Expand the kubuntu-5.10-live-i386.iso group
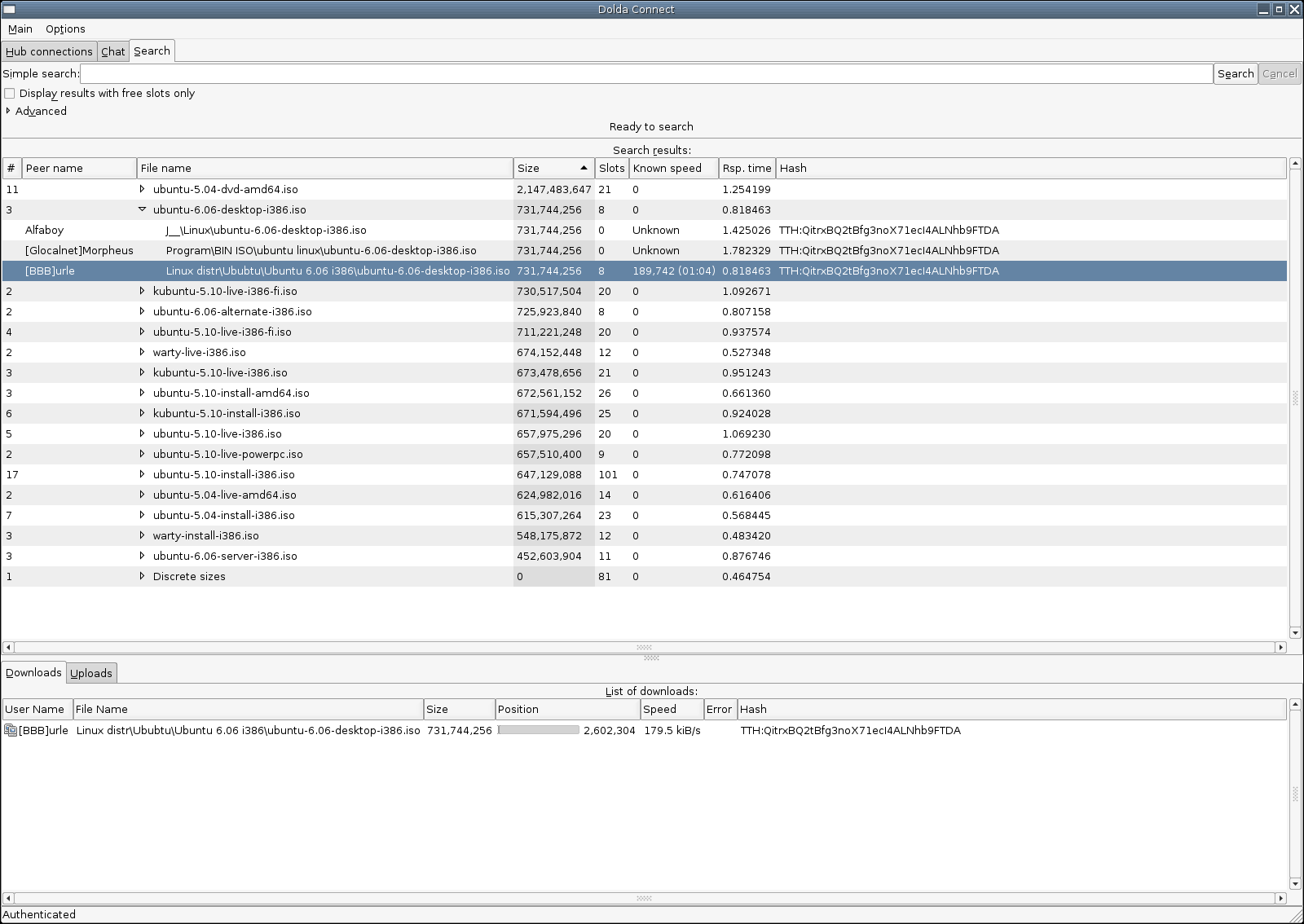 142,372
